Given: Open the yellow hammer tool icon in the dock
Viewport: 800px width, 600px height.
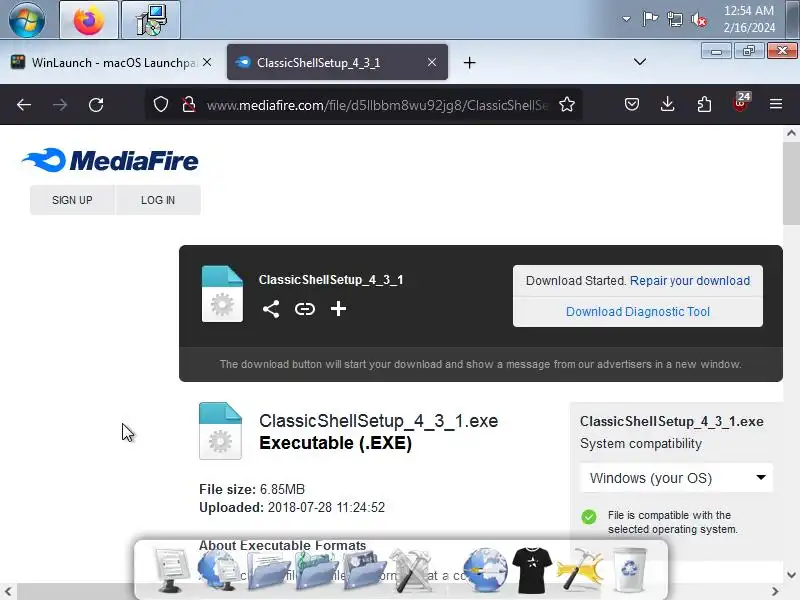Looking at the screenshot, I should 581,569.
